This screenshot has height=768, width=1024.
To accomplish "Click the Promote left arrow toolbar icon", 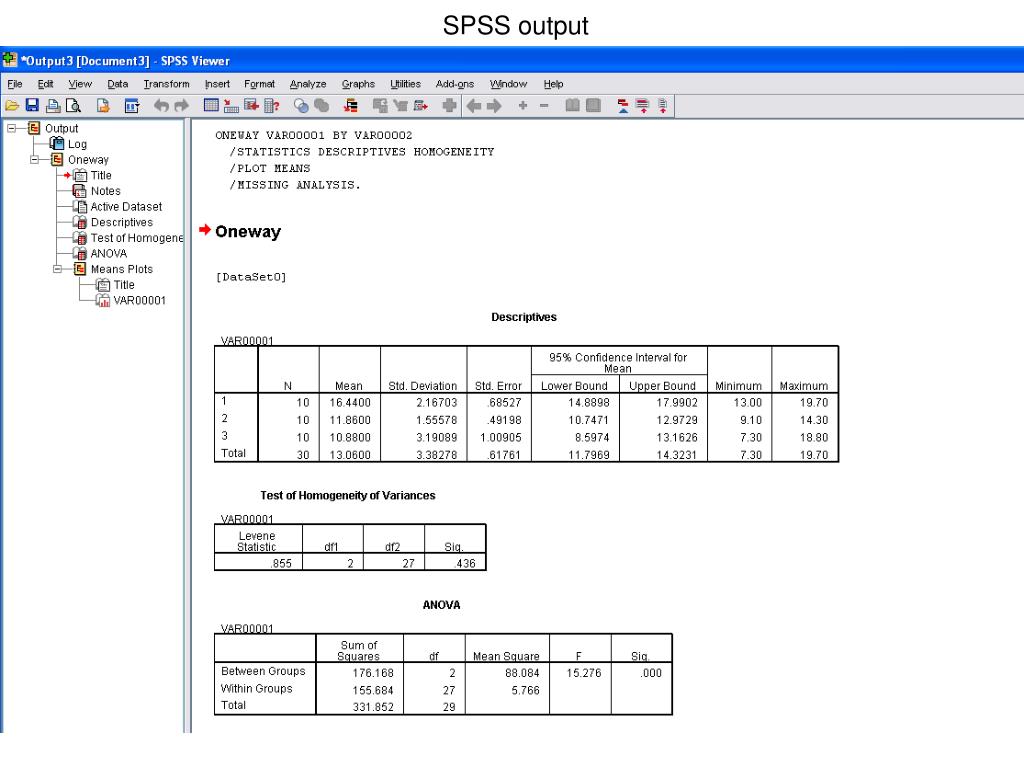I will click(474, 105).
